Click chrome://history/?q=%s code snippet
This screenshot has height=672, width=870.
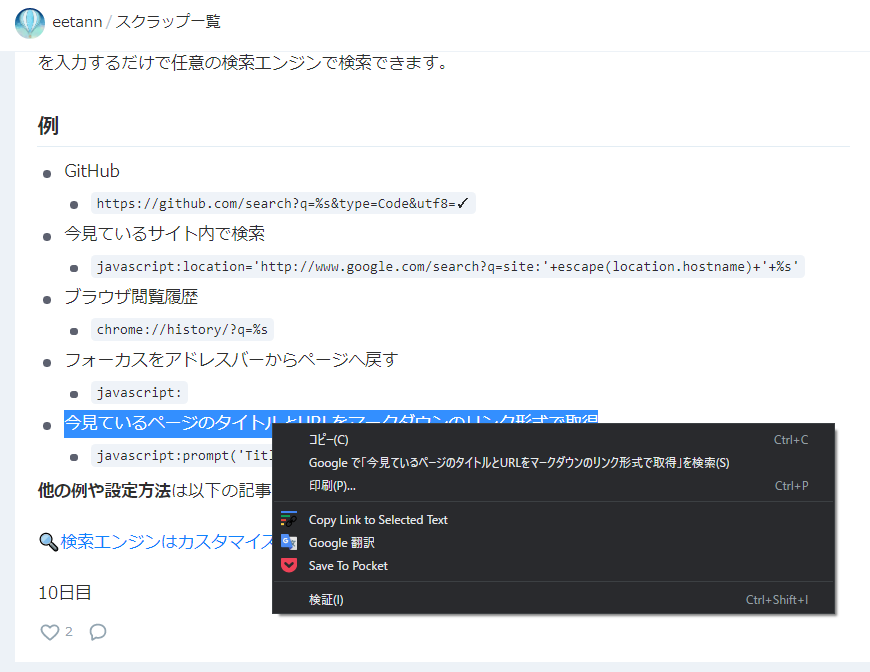tap(182, 330)
